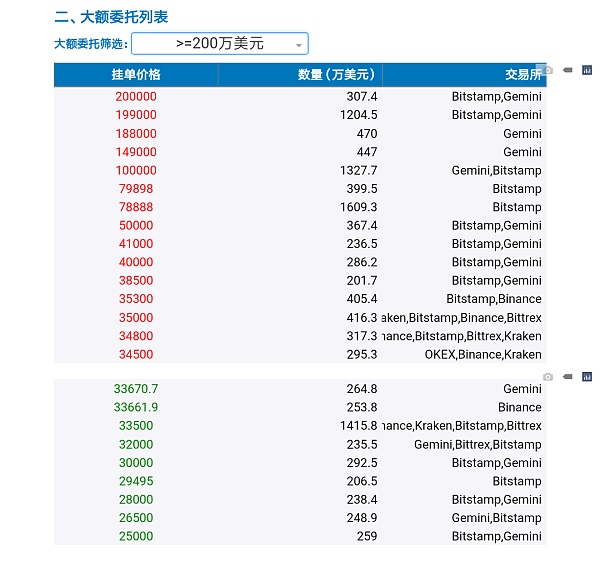Select the buy price 28000
Viewport: 600px width, 561px height.
coord(136,499)
